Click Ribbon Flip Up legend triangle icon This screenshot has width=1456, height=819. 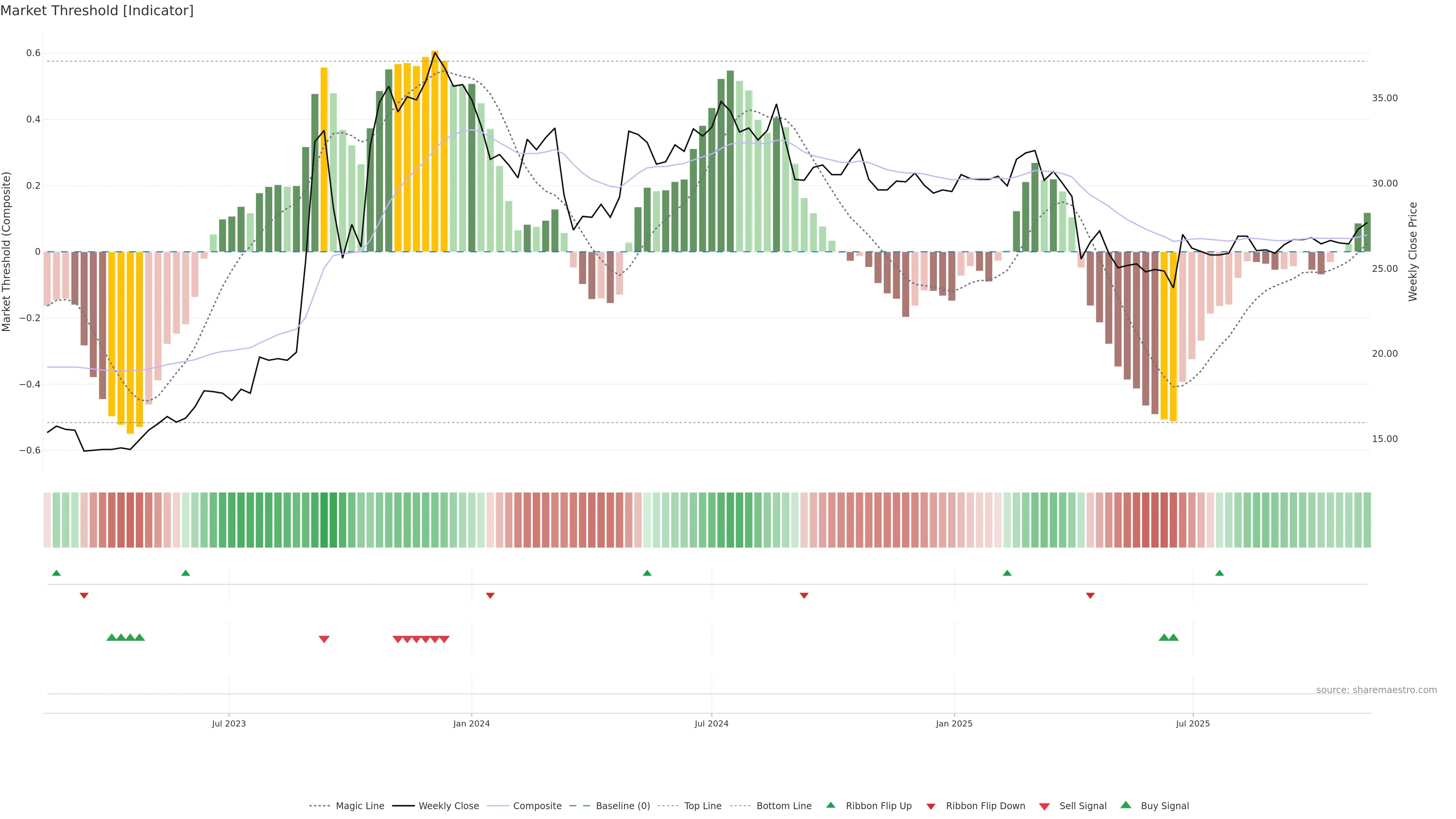click(x=830, y=805)
